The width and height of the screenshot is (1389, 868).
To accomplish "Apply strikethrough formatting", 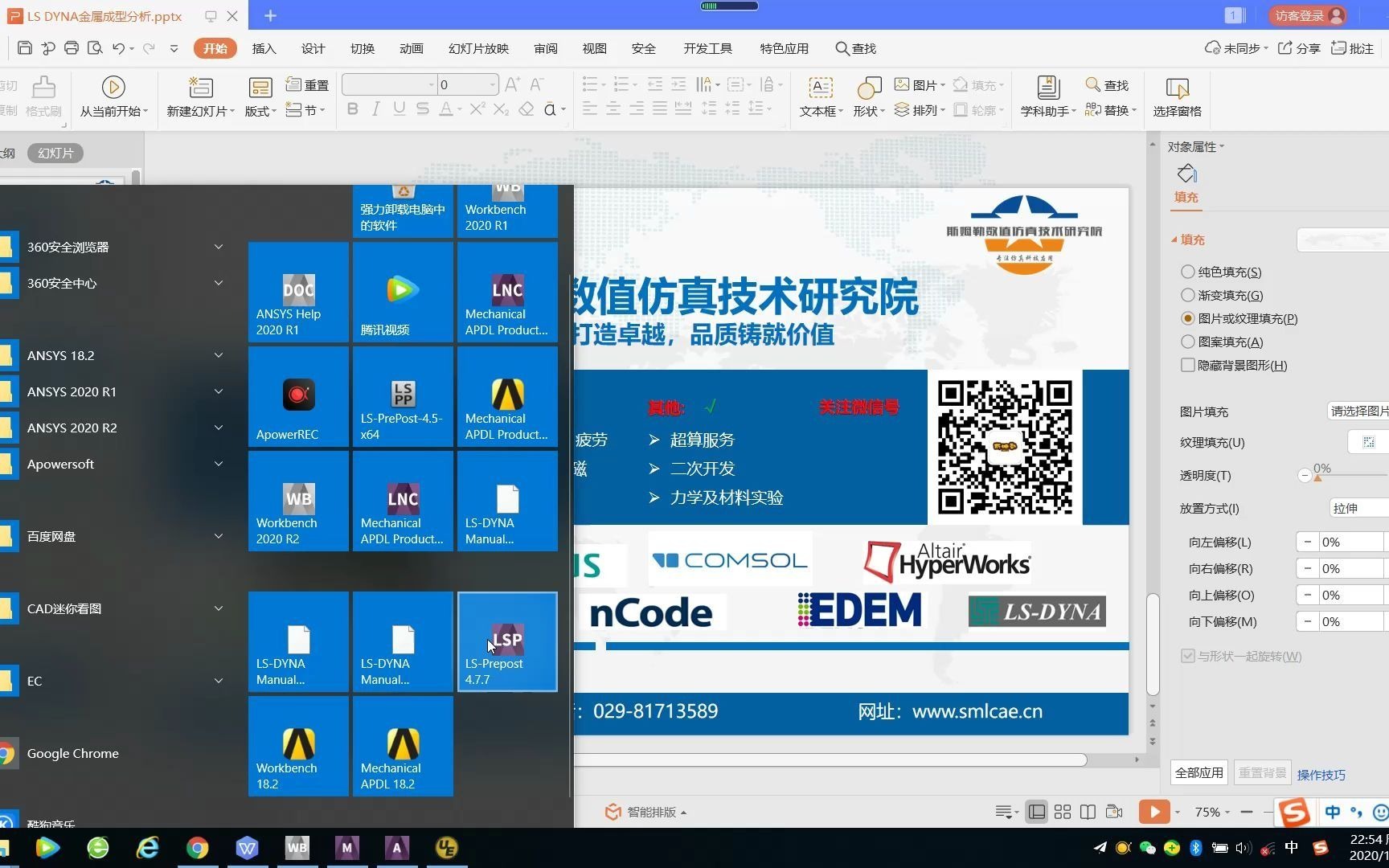I will click(x=422, y=109).
